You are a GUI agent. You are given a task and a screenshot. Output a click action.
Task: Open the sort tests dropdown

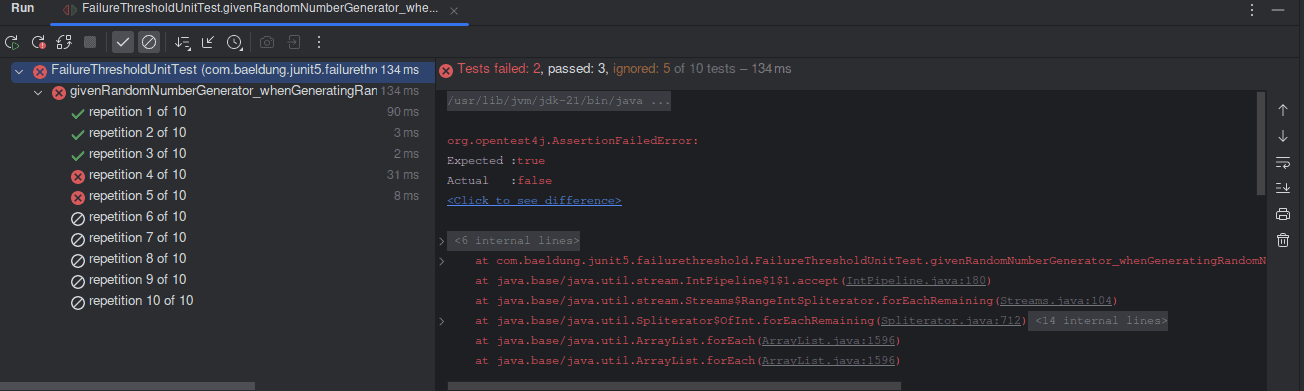(x=182, y=42)
